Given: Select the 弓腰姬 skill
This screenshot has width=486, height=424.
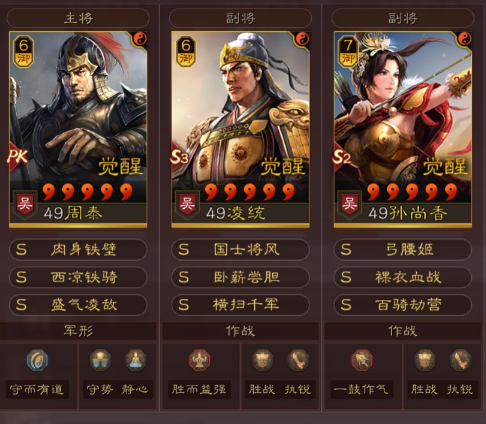Looking at the screenshot, I should tap(403, 249).
